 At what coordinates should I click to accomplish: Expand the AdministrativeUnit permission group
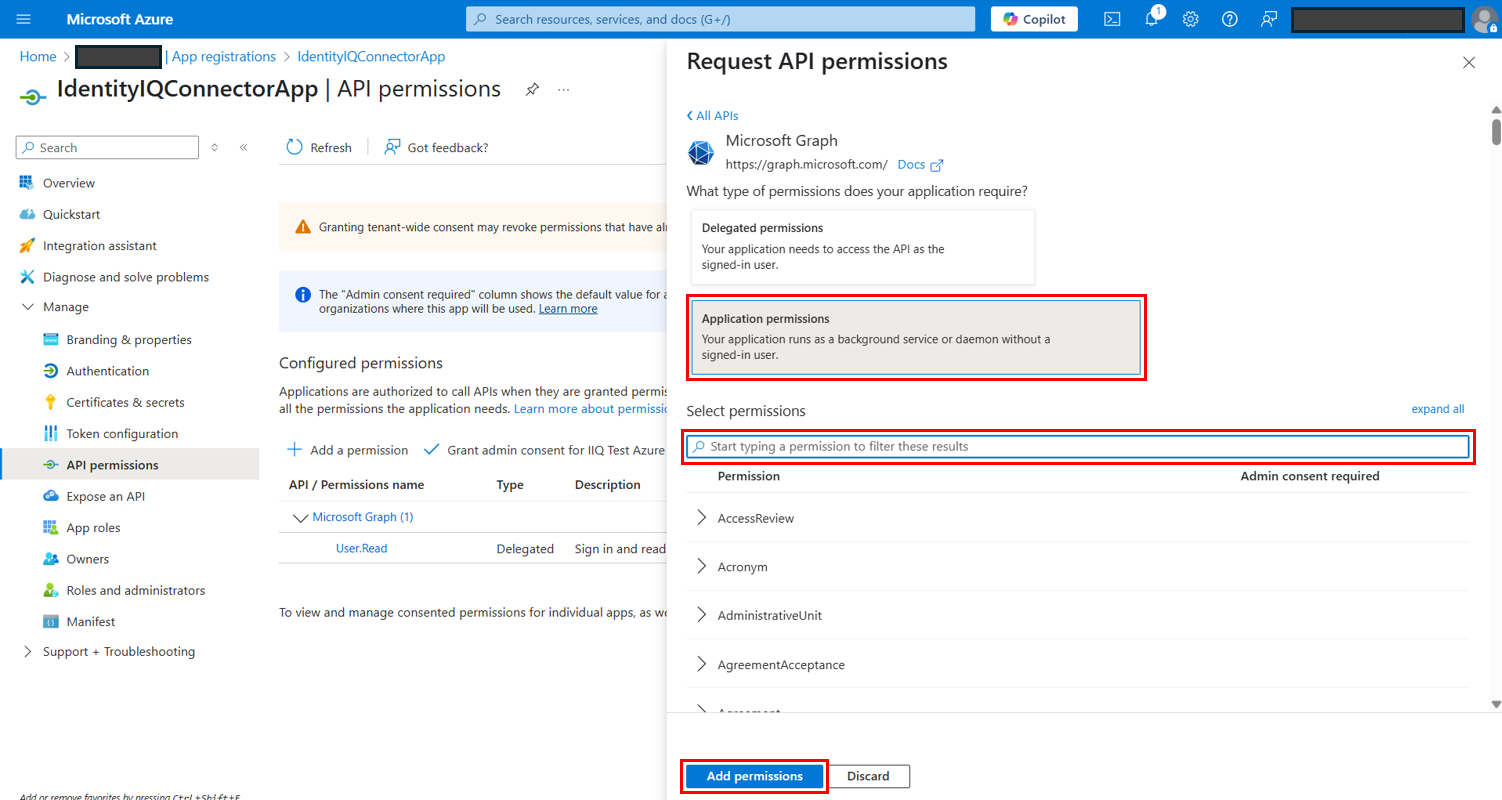pos(702,615)
